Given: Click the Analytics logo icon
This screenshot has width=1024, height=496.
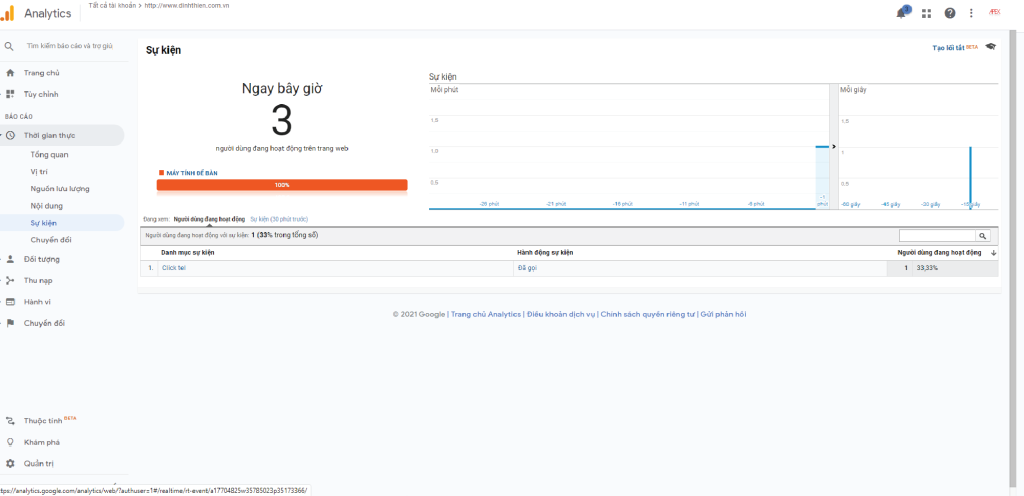Looking at the screenshot, I should tap(7, 13).
